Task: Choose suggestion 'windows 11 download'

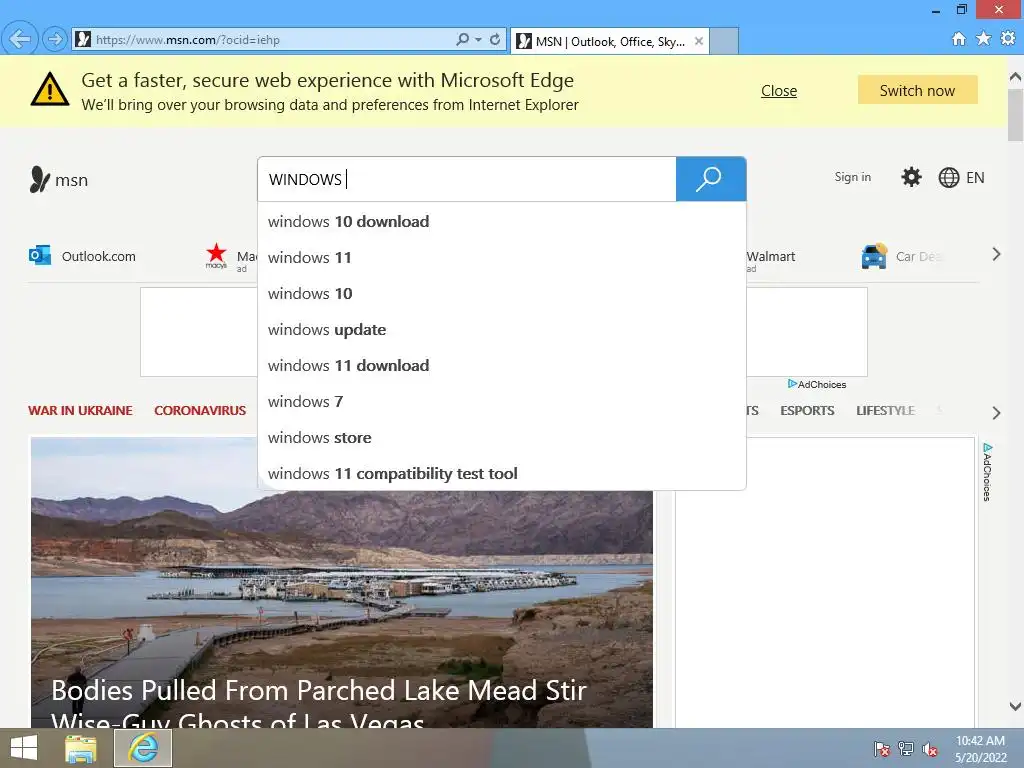Action: 502,365
